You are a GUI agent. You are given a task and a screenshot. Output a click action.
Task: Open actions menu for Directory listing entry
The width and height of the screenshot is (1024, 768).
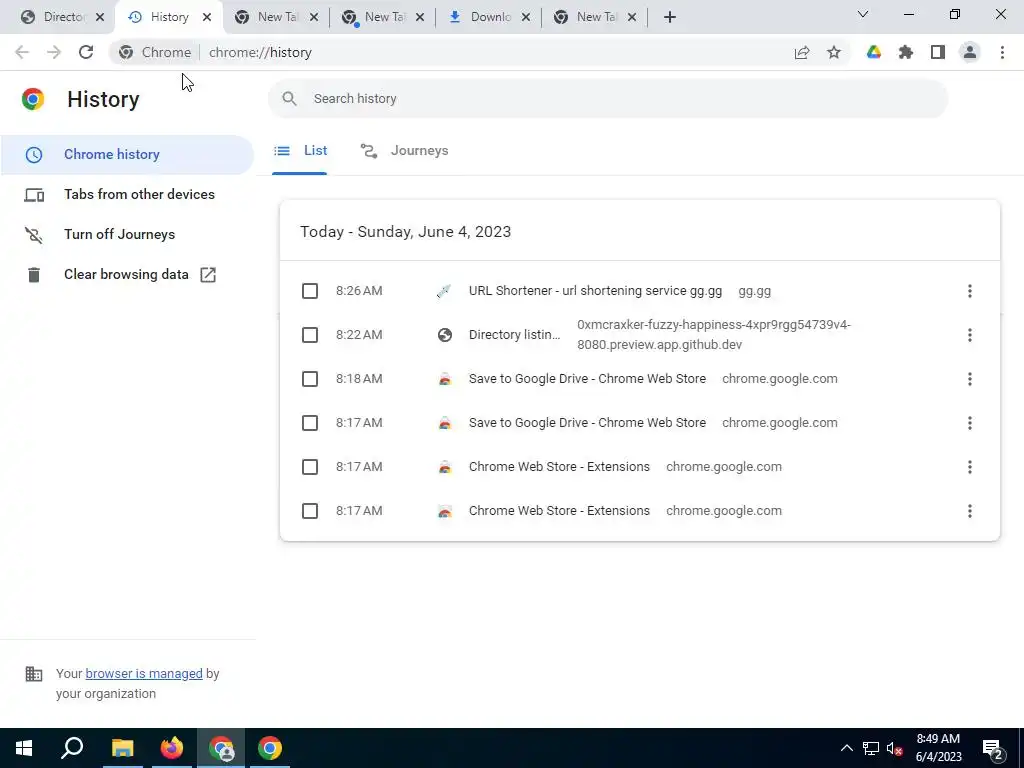970,335
